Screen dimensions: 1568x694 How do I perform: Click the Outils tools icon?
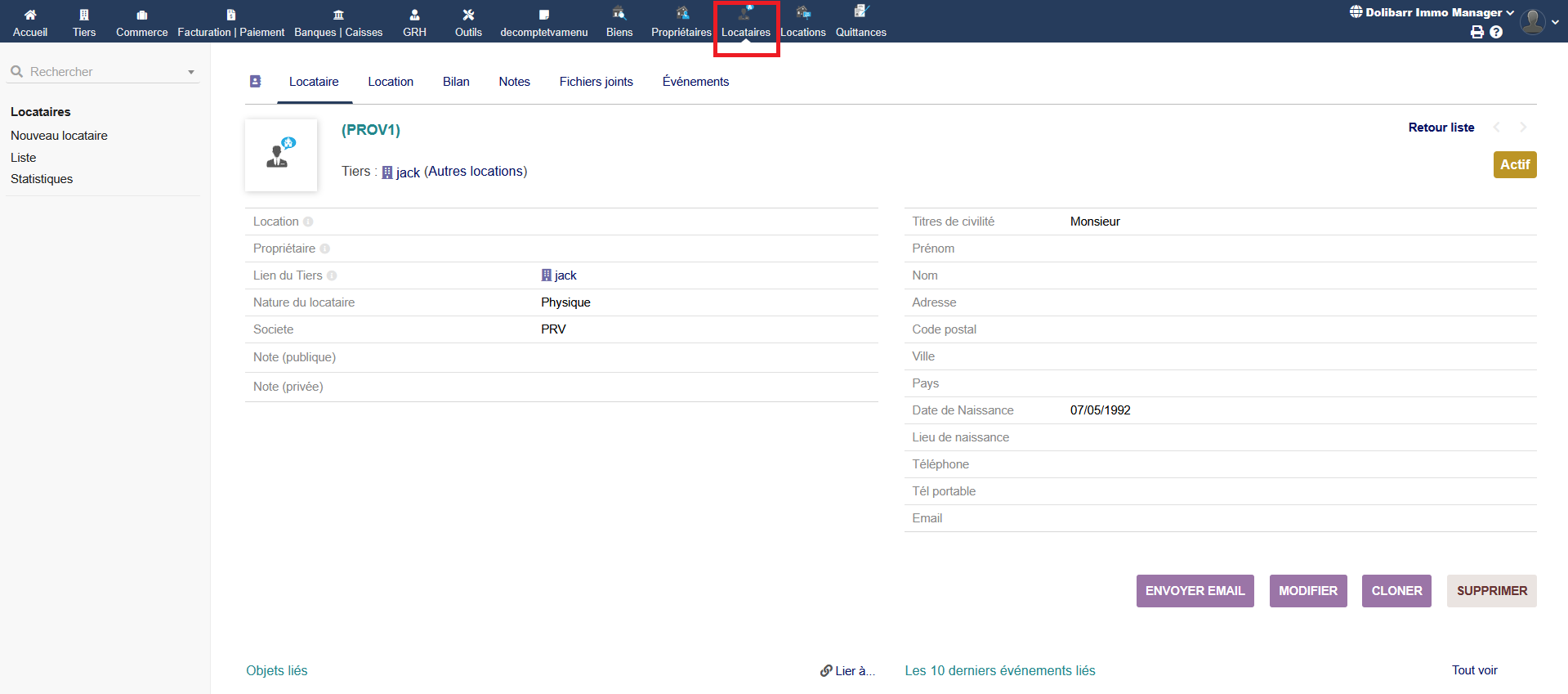point(468,15)
